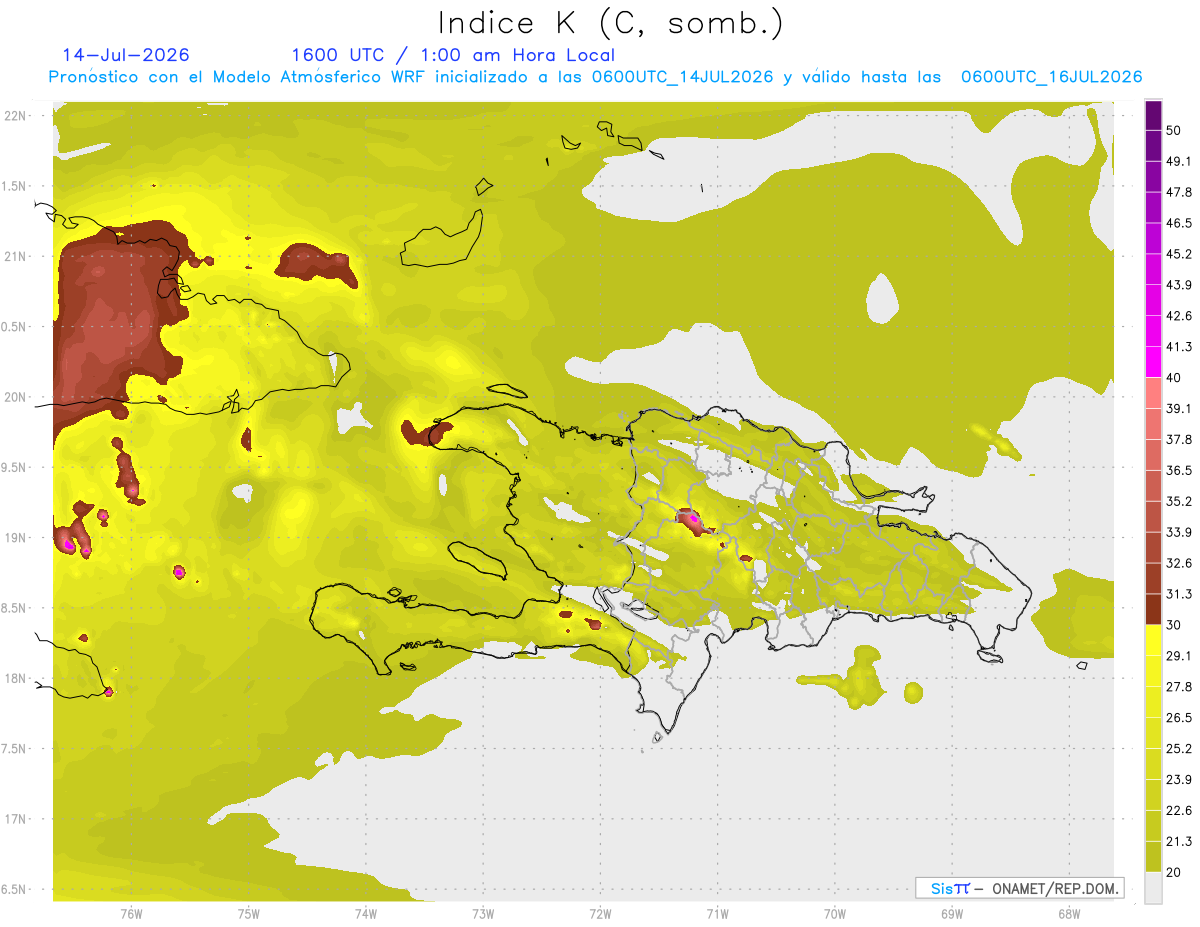Click the colorbar label '47.8'
The height and width of the screenshot is (927, 1200).
pyautogui.click(x=1179, y=192)
